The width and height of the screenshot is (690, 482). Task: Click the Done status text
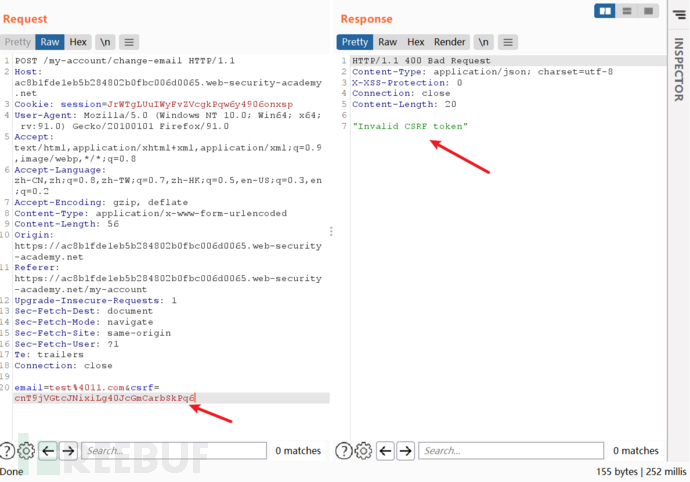coord(12,472)
